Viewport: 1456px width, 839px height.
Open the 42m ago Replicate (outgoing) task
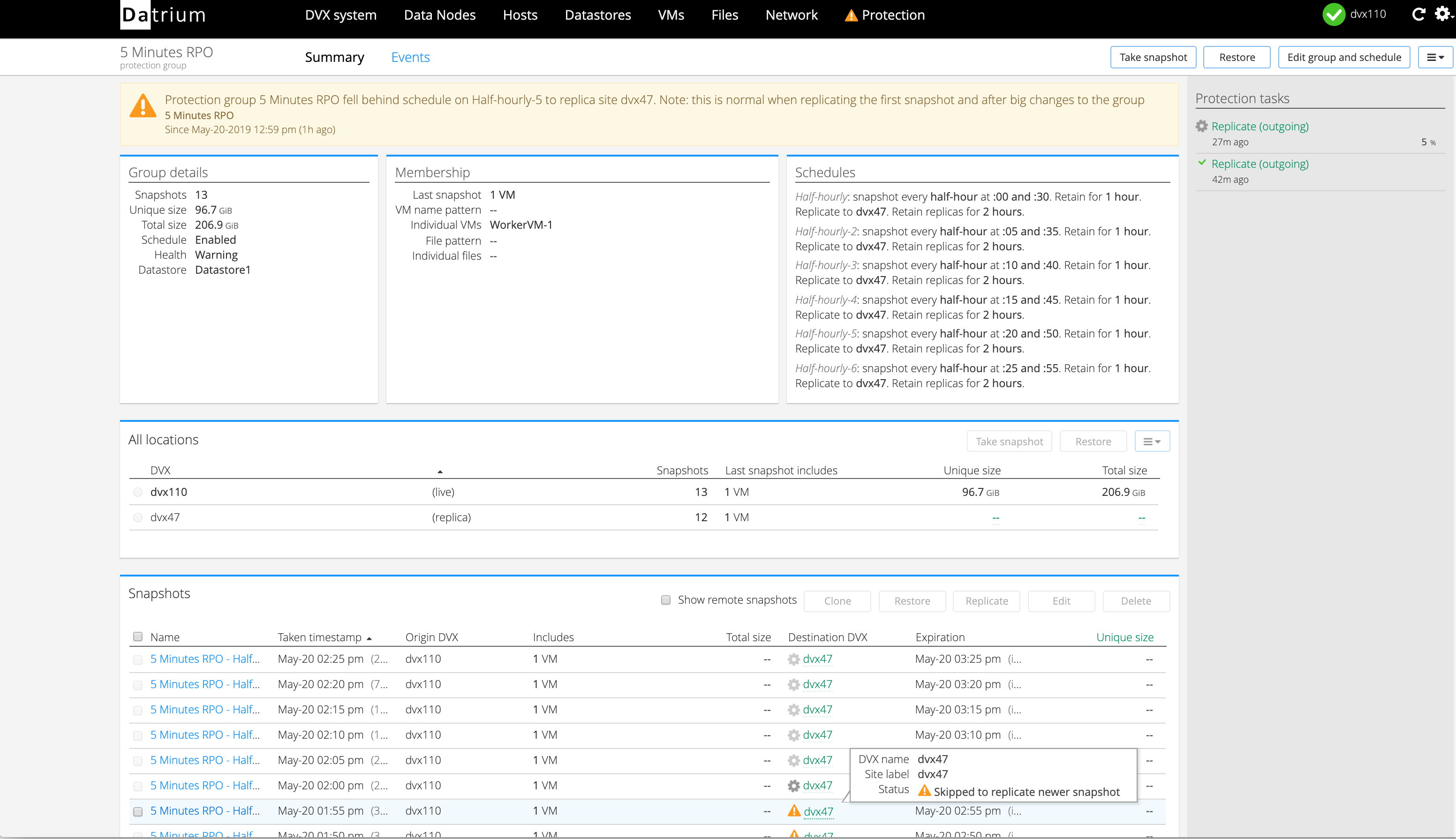[x=1260, y=164]
